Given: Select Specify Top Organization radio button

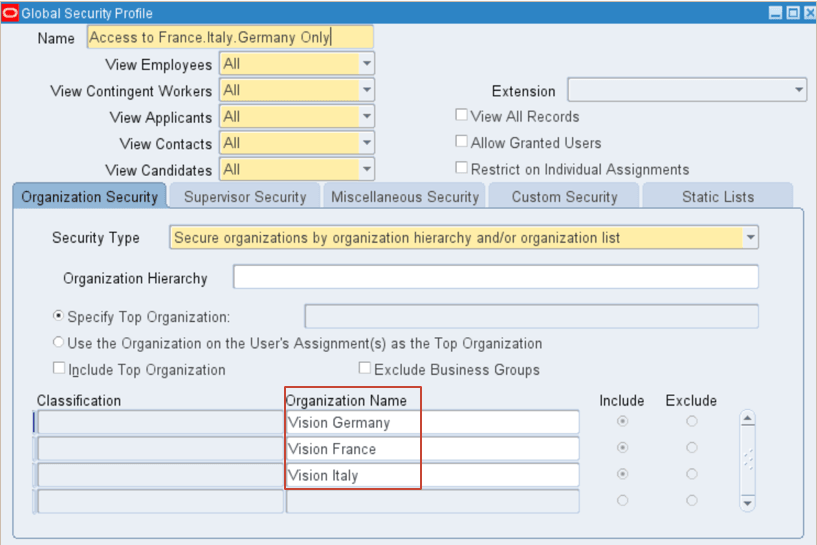Looking at the screenshot, I should pyautogui.click(x=58, y=316).
